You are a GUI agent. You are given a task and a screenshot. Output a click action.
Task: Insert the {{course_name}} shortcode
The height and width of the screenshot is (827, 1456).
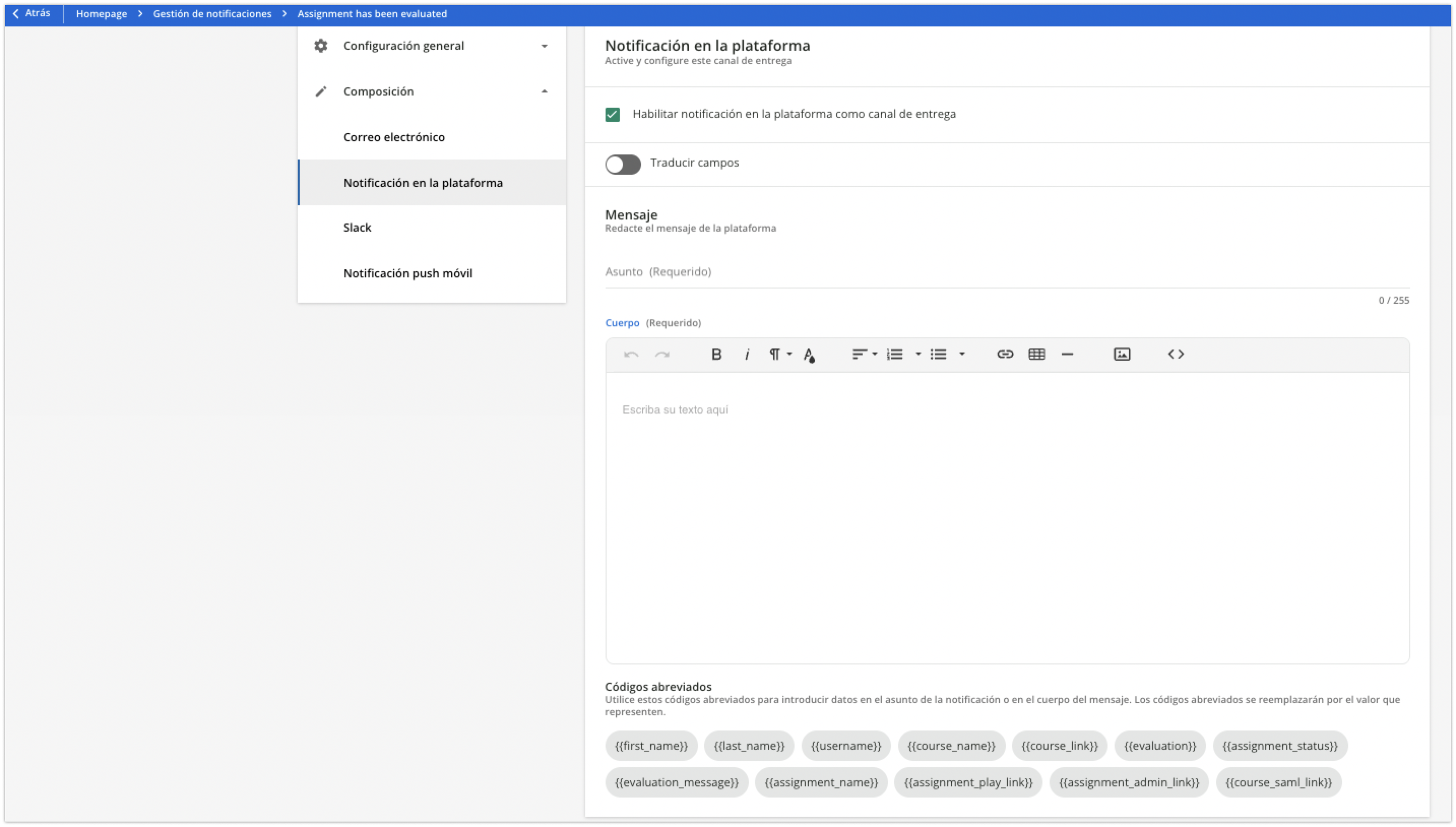951,745
